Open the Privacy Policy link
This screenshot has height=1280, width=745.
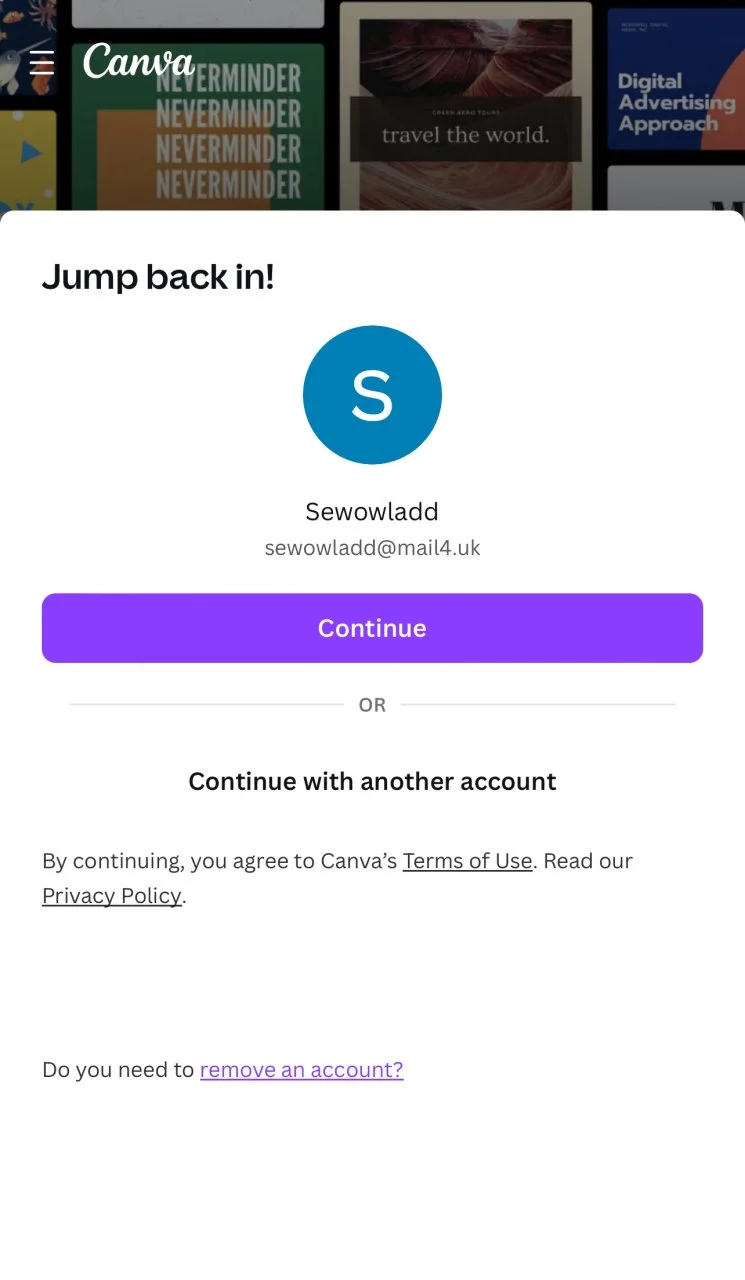pos(112,896)
